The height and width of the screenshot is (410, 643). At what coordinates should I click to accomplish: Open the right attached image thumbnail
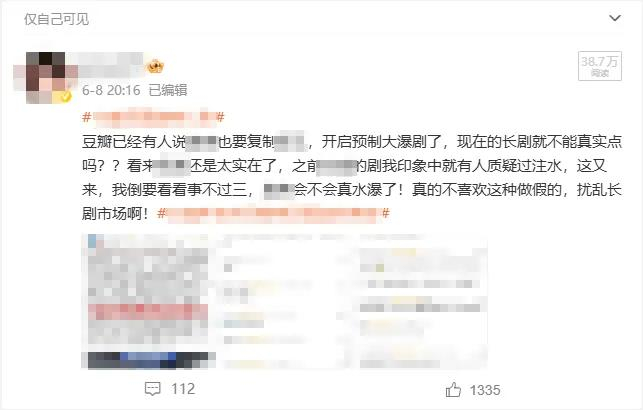click(x=420, y=301)
